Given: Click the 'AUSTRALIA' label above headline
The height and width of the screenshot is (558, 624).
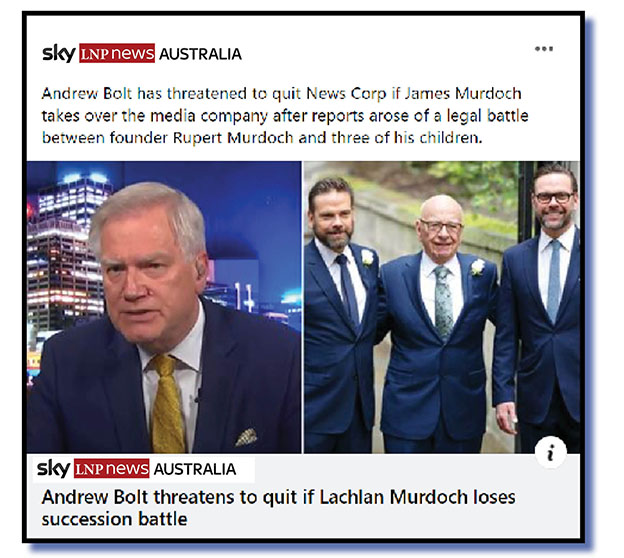Looking at the screenshot, I should (195, 469).
